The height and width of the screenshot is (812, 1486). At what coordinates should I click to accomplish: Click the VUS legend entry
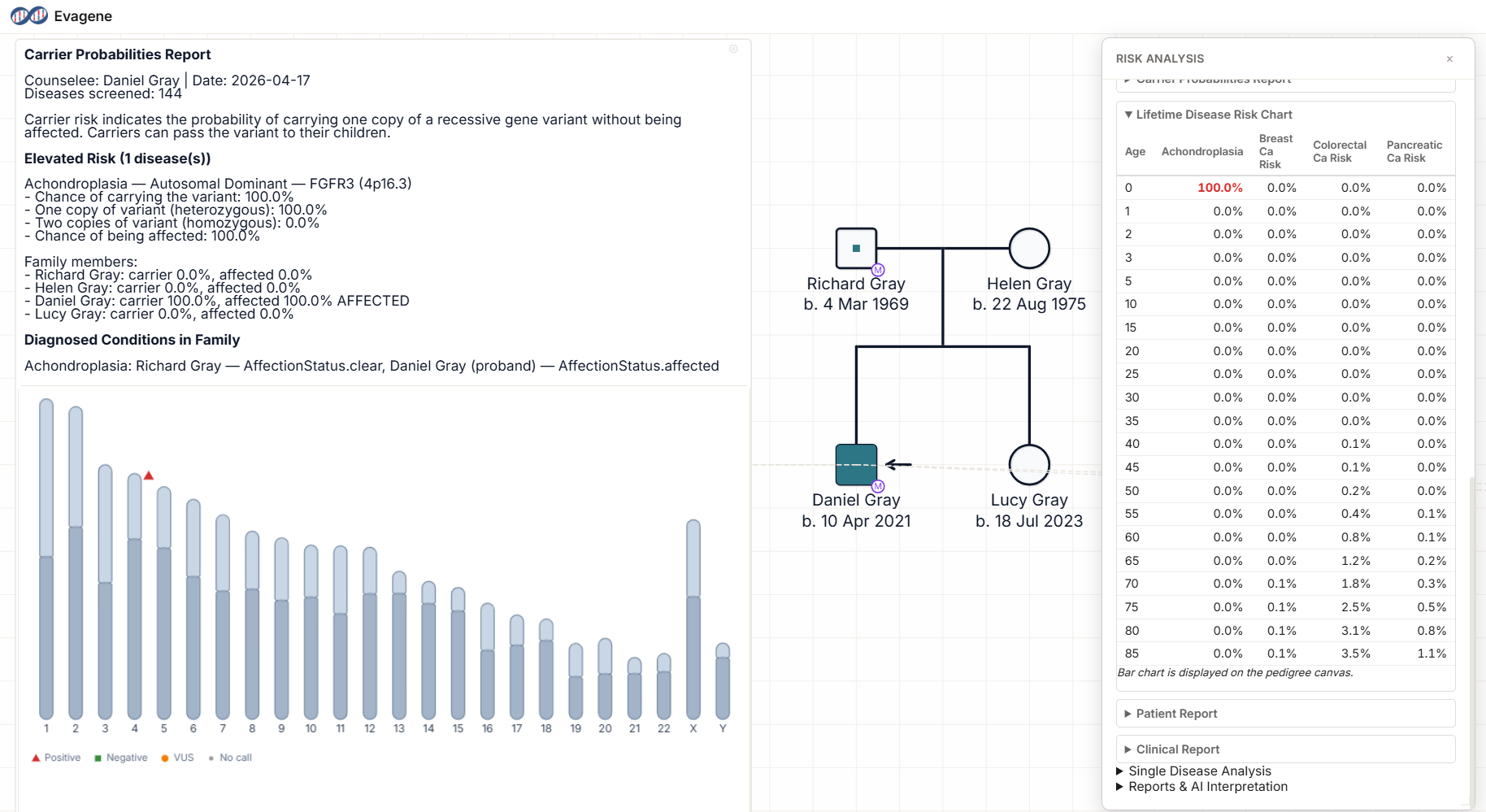tap(177, 758)
